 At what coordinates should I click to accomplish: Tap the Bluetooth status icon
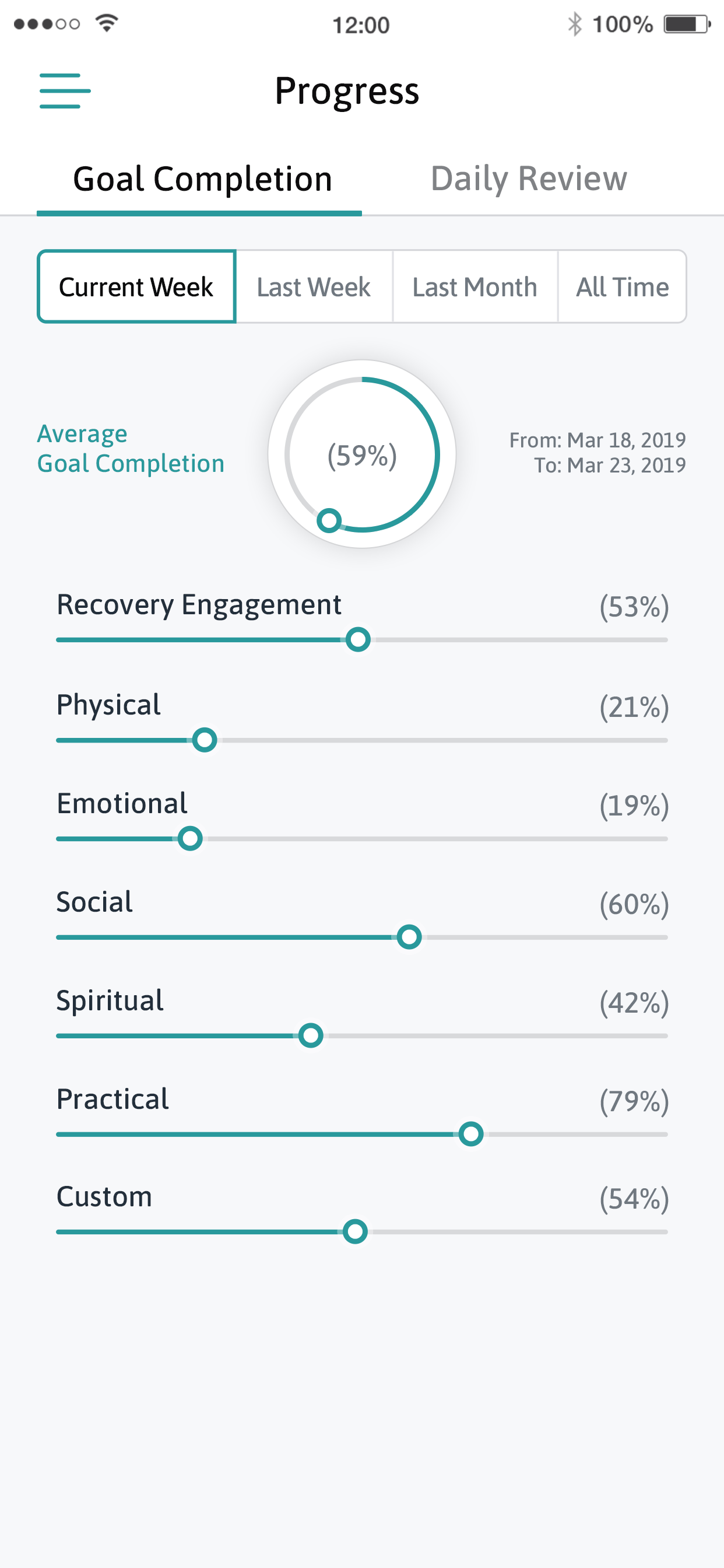(574, 24)
